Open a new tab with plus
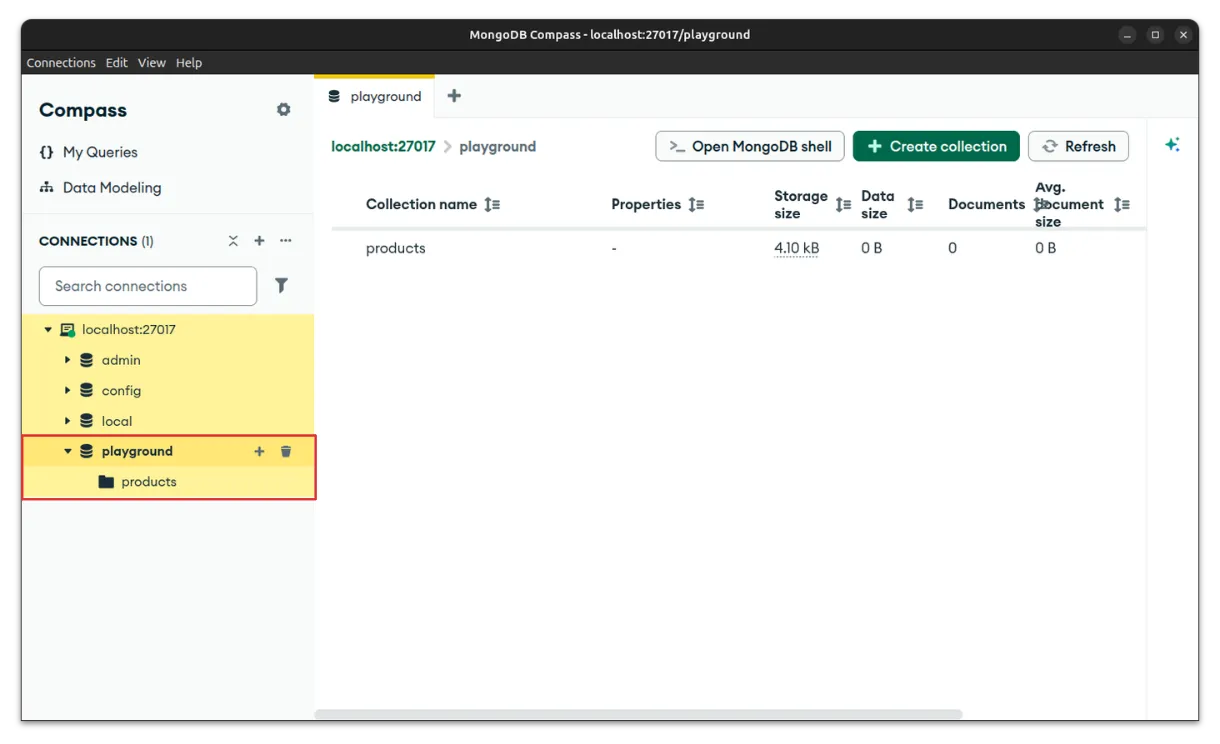1220x744 pixels. (454, 96)
